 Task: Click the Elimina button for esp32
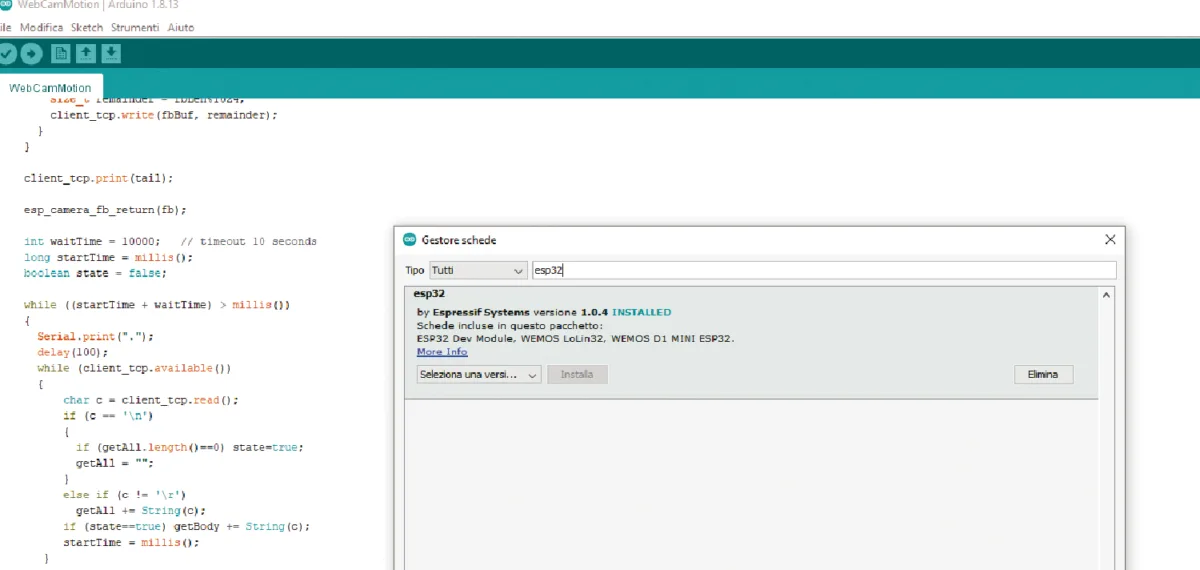coord(1043,374)
